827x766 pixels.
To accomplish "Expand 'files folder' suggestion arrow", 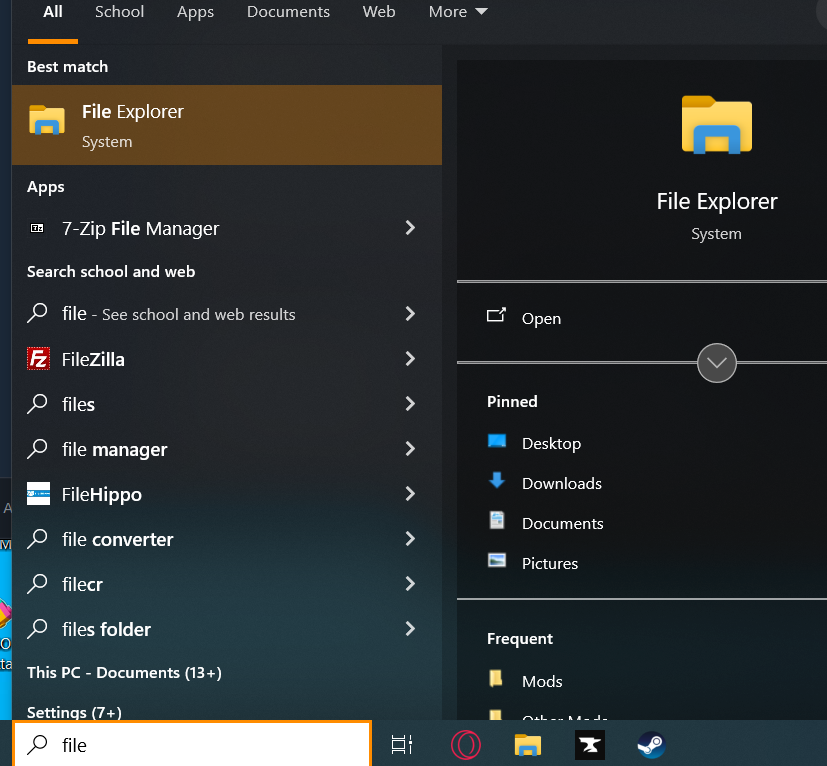I will click(x=410, y=629).
